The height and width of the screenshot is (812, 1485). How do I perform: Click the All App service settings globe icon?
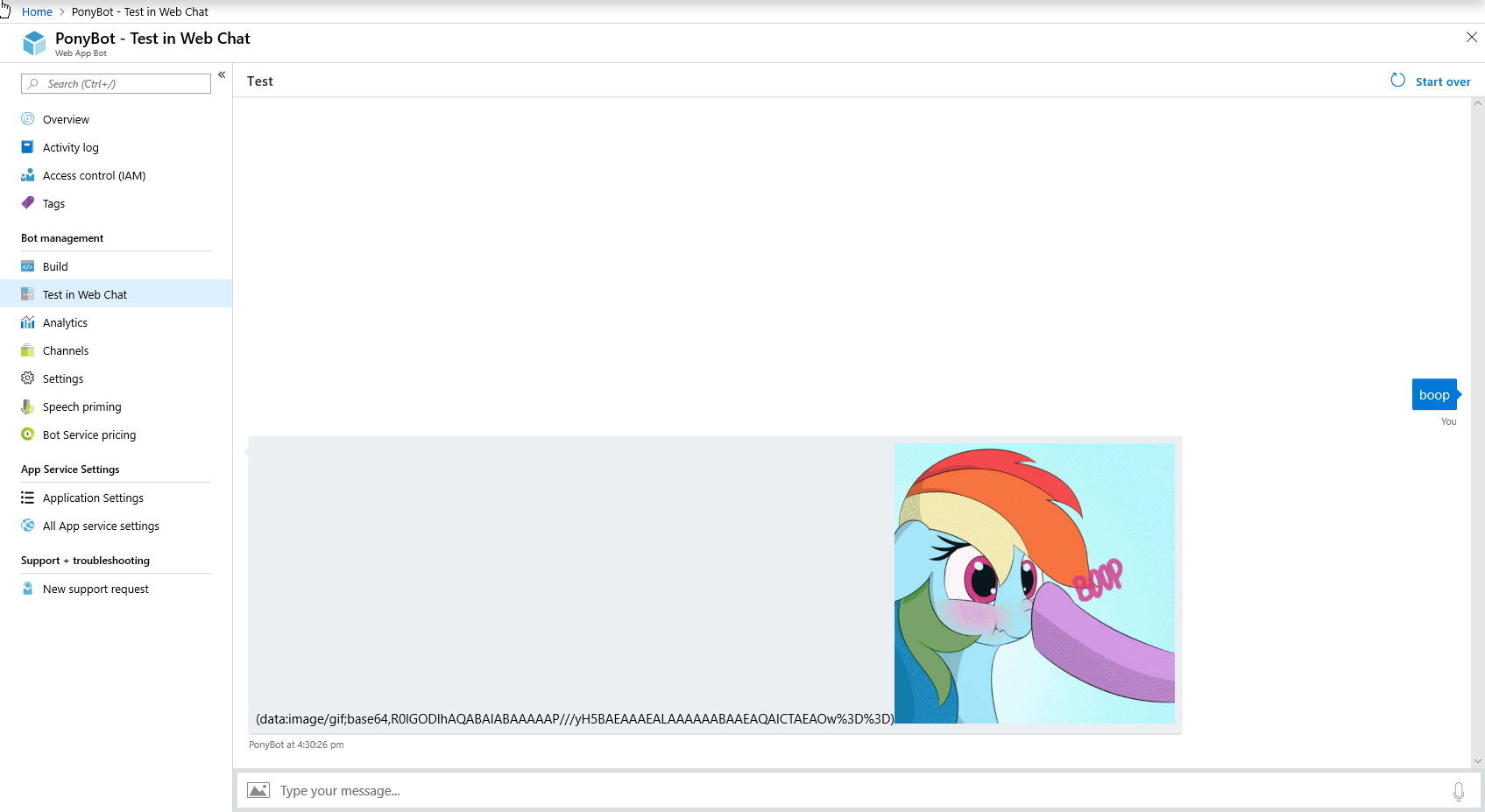[x=28, y=526]
